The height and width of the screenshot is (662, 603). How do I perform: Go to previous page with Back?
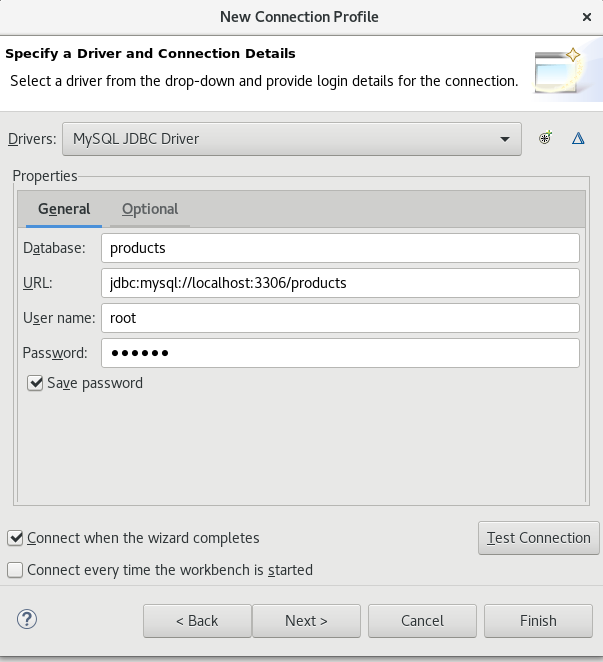197,621
